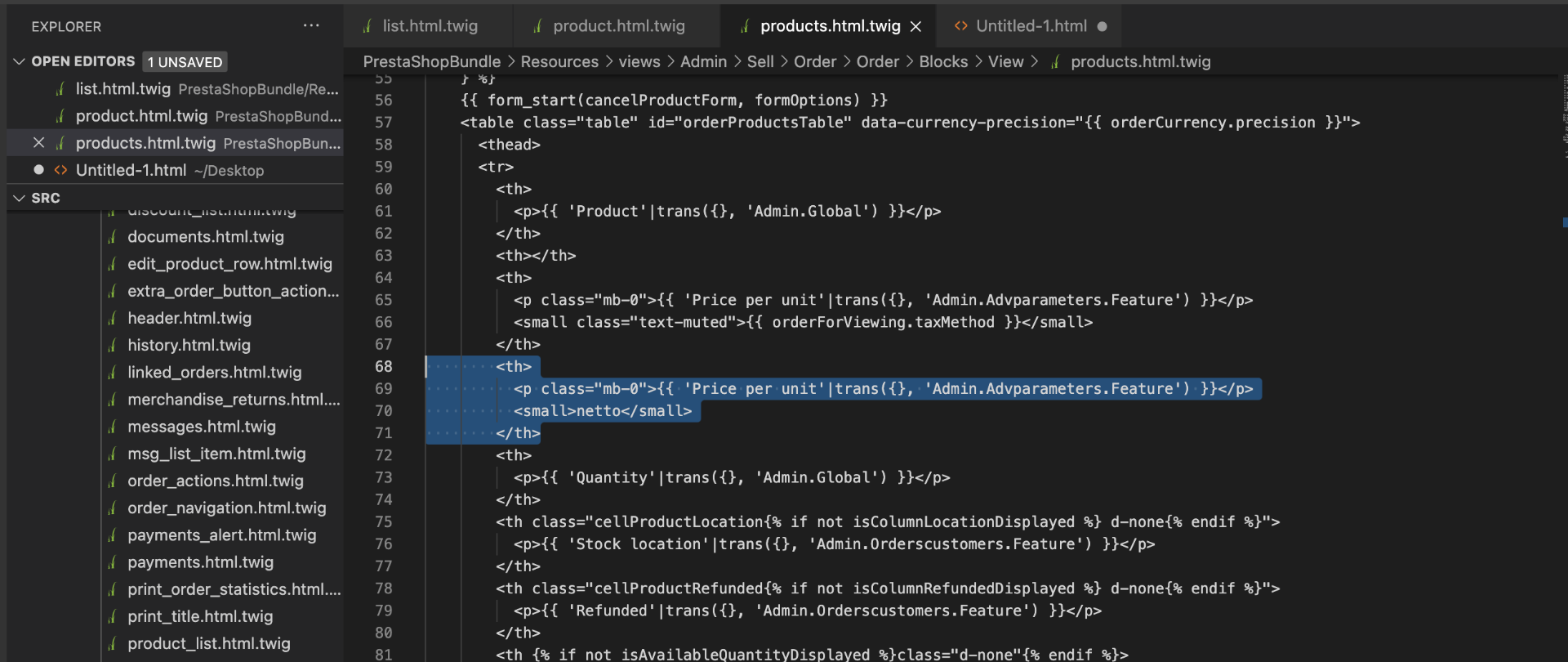Click twig icon beside print_title.html.twig
Screen dimensions: 1568x662
coord(112,616)
